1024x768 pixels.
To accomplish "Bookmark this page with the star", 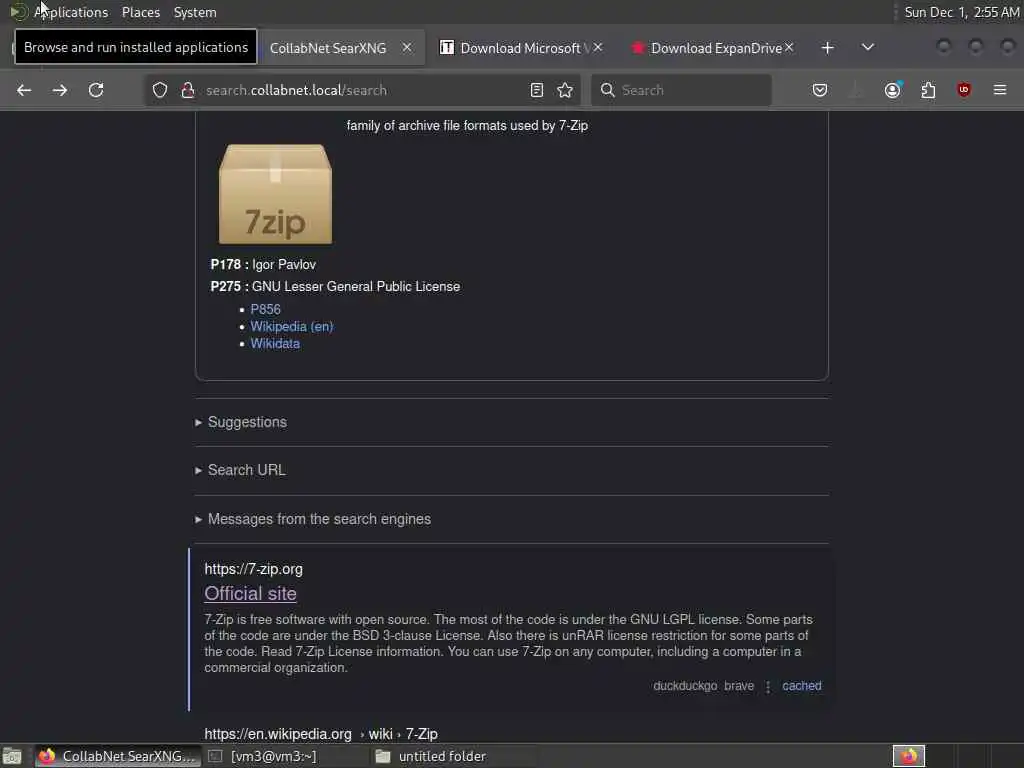I will pyautogui.click(x=565, y=90).
